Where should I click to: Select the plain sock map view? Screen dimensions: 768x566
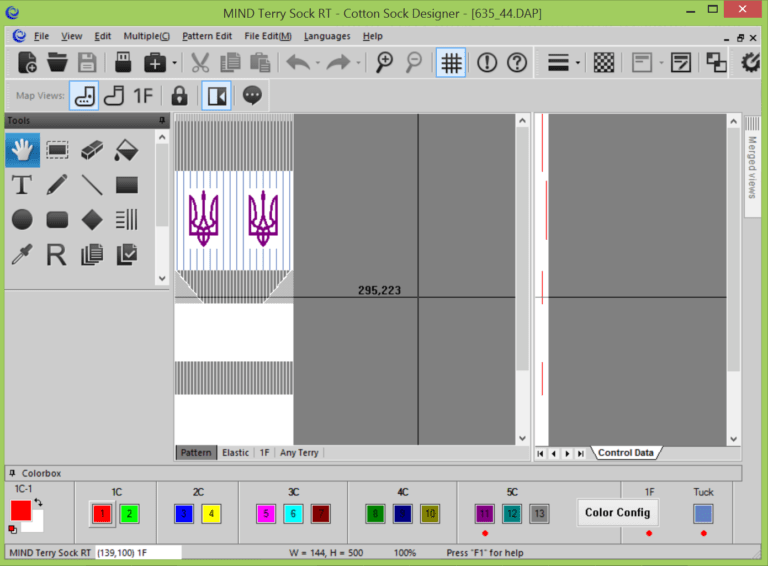pos(114,96)
